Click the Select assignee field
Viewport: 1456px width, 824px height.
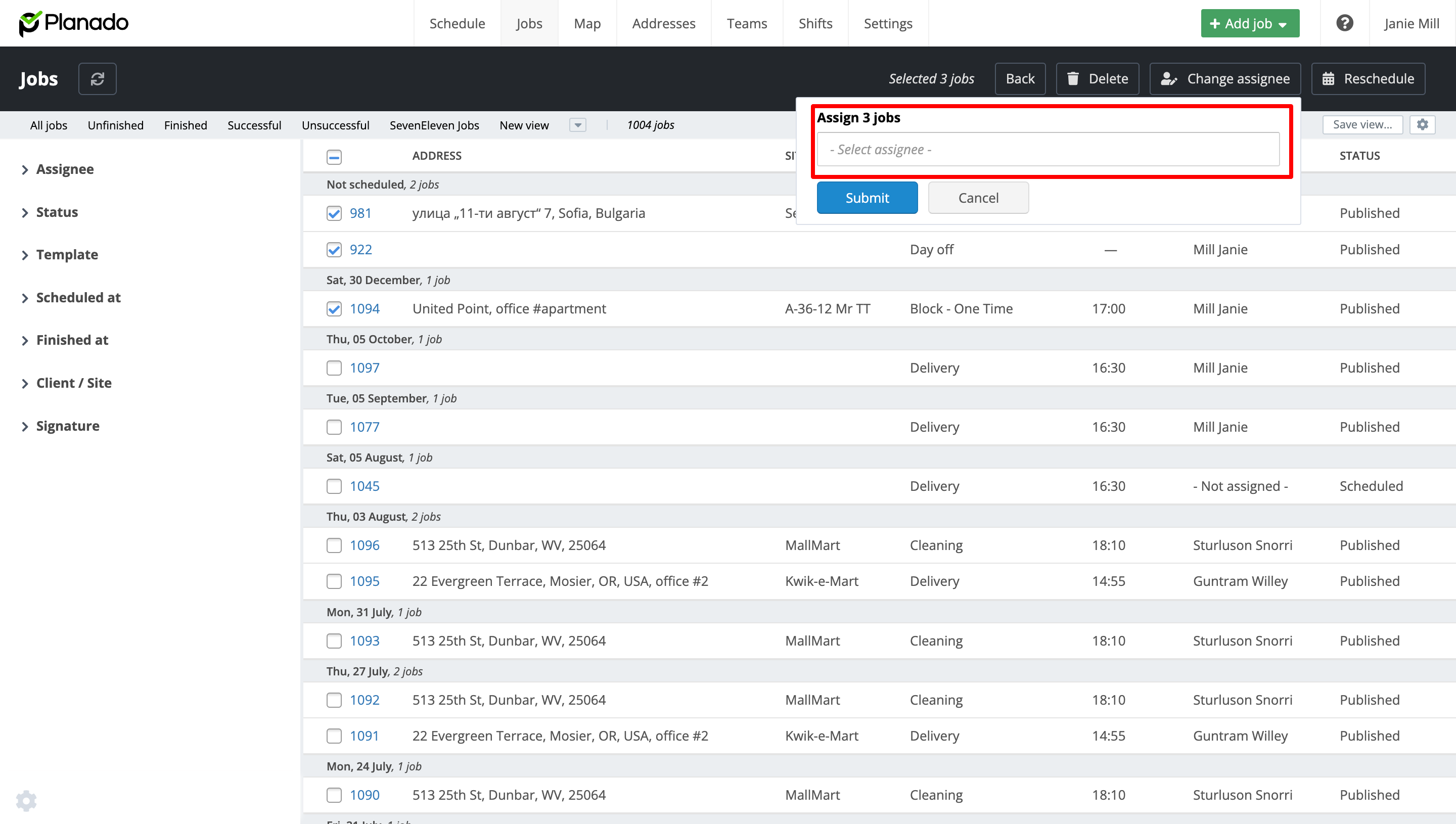(1048, 150)
